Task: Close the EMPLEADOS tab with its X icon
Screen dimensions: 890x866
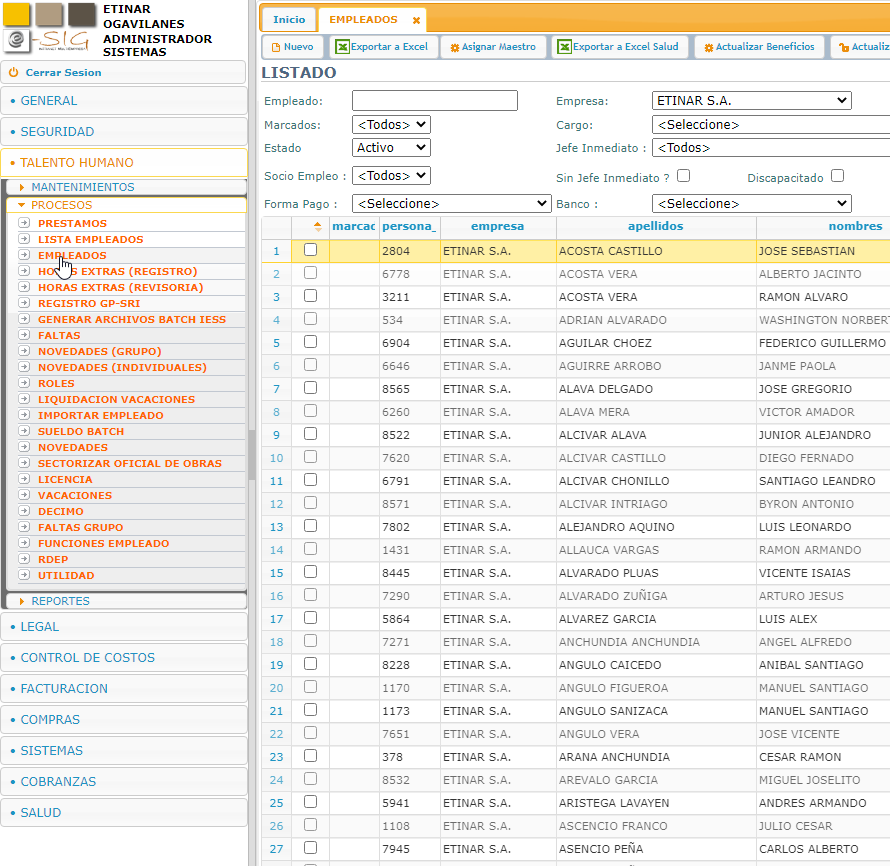Action: (416, 20)
